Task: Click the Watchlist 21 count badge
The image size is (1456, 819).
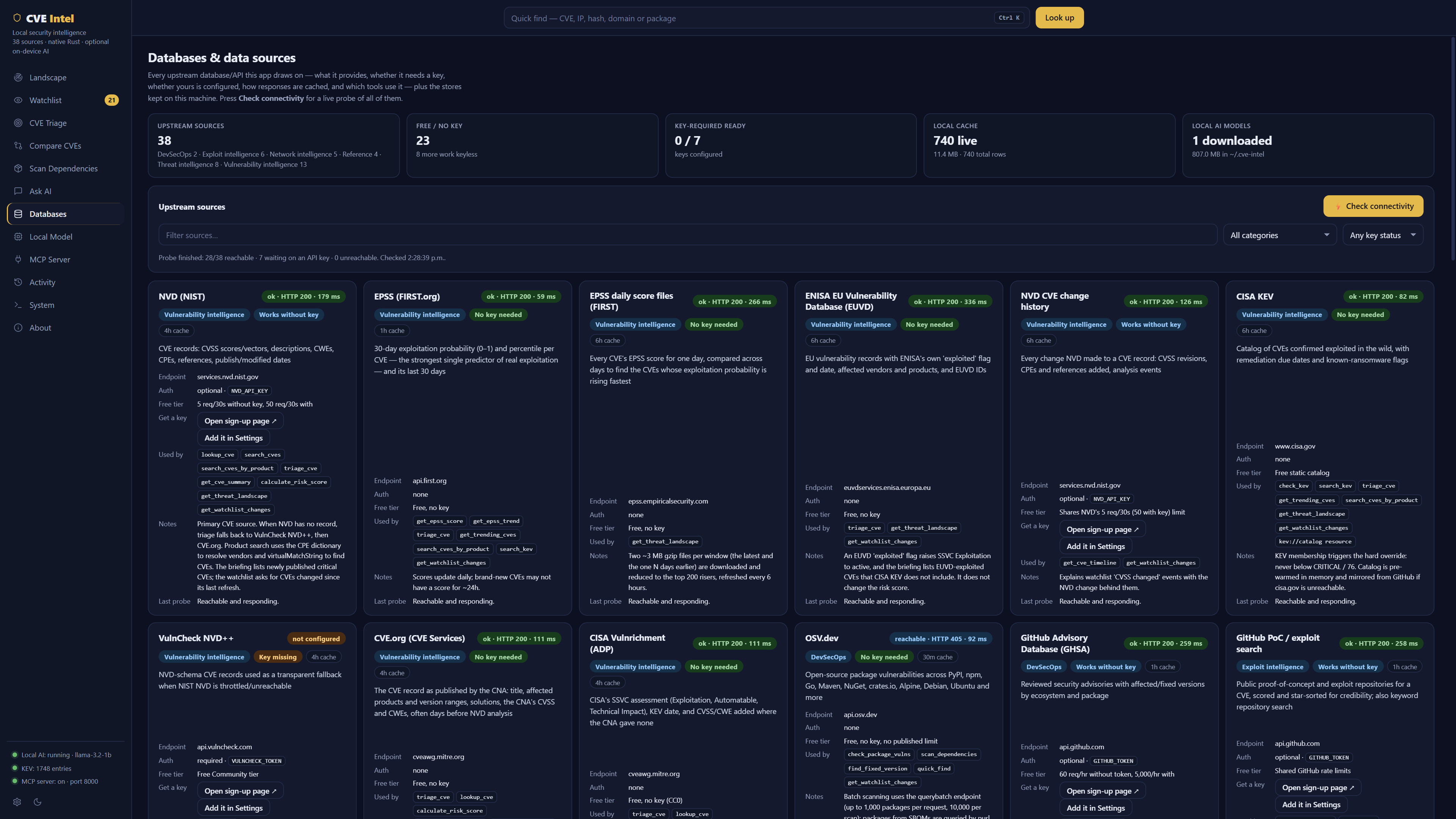Action: click(x=111, y=100)
